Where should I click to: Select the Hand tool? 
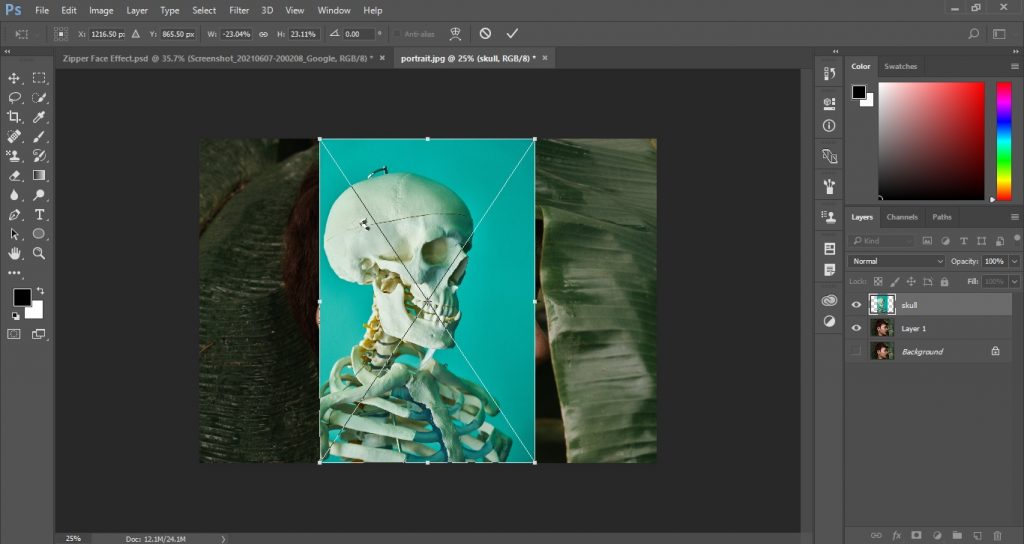pos(14,253)
